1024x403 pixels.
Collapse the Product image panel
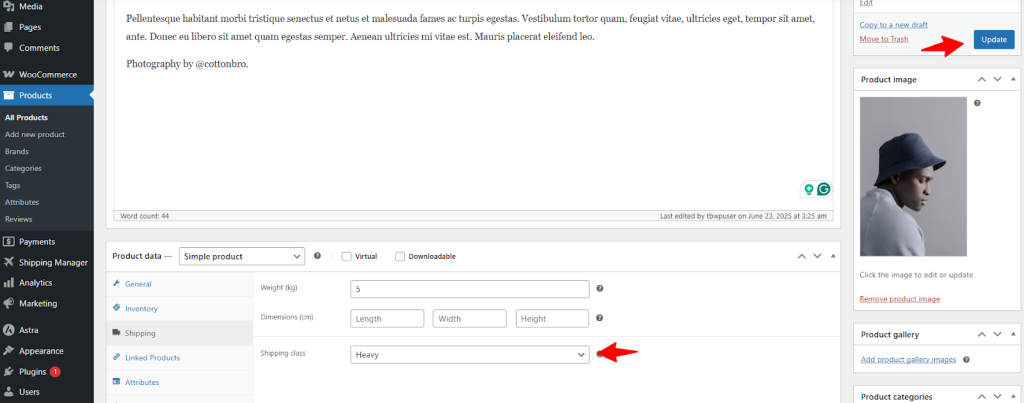pos(1014,79)
